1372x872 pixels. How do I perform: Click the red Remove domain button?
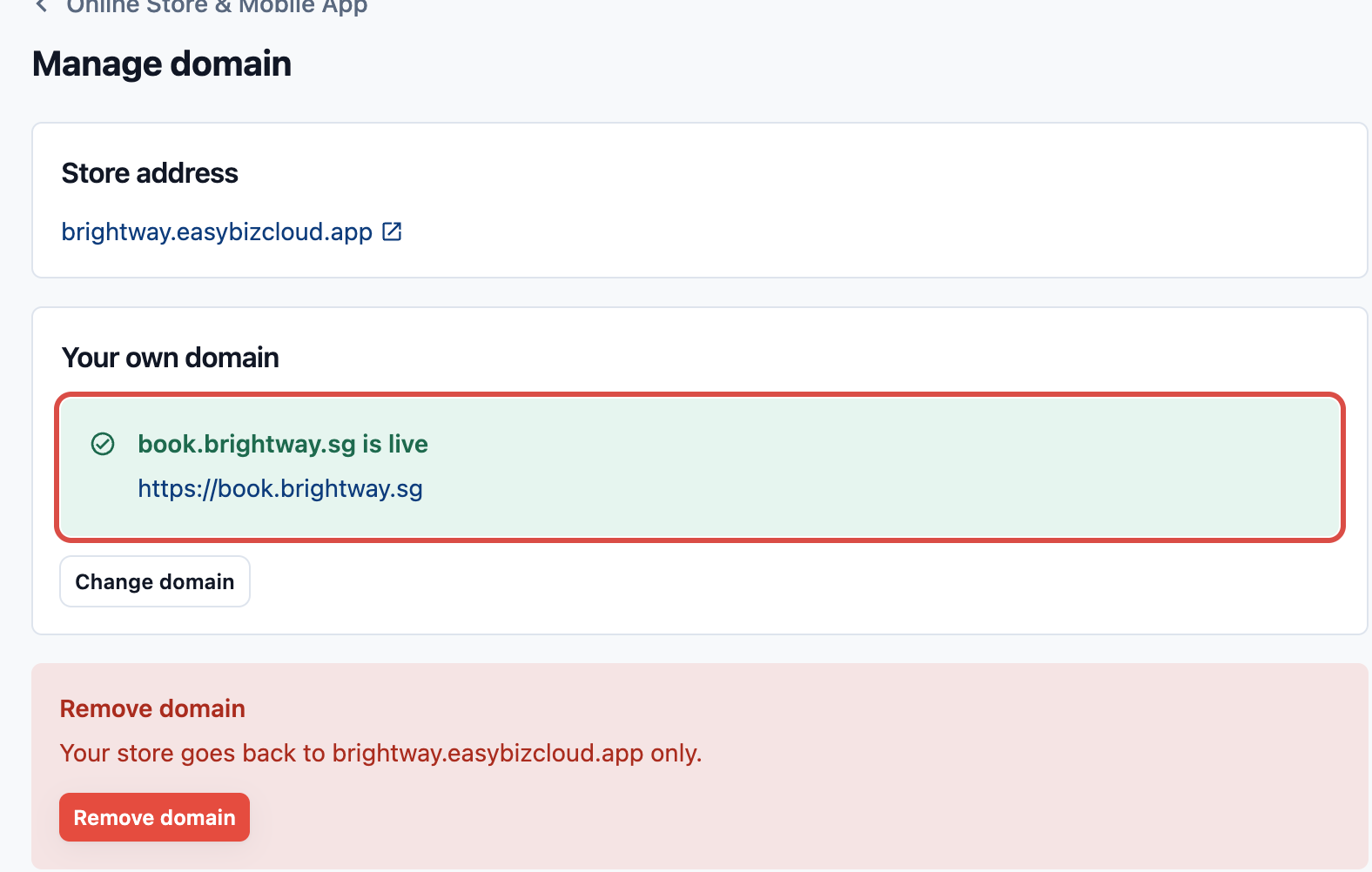click(154, 817)
